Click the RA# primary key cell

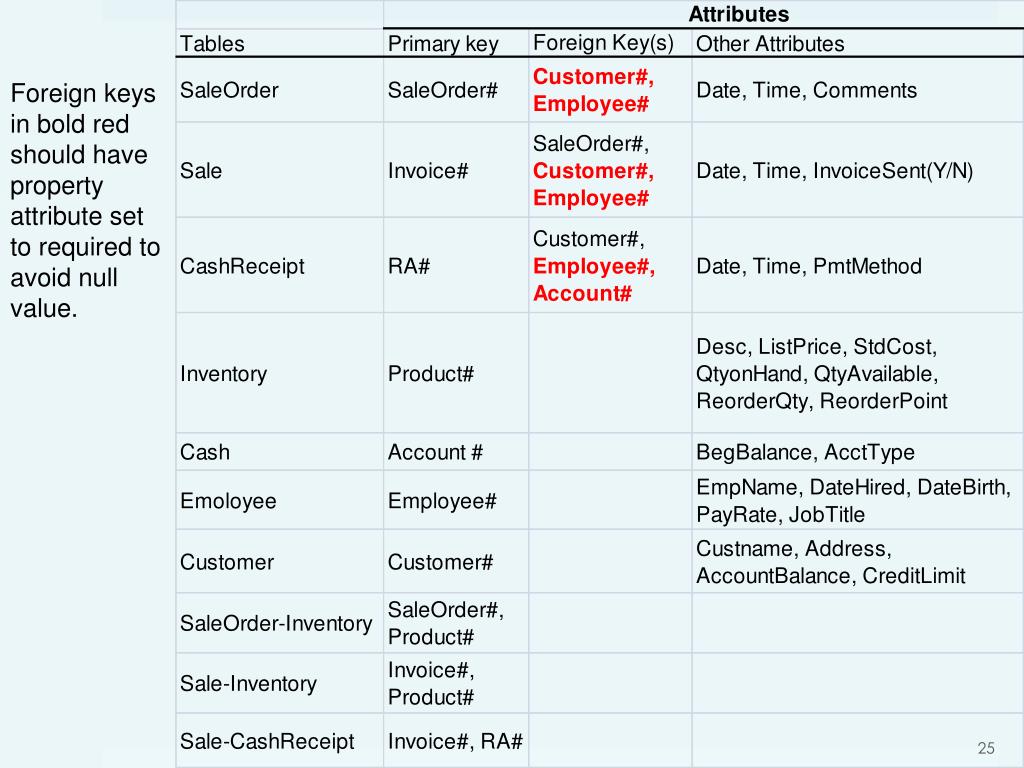click(x=409, y=266)
